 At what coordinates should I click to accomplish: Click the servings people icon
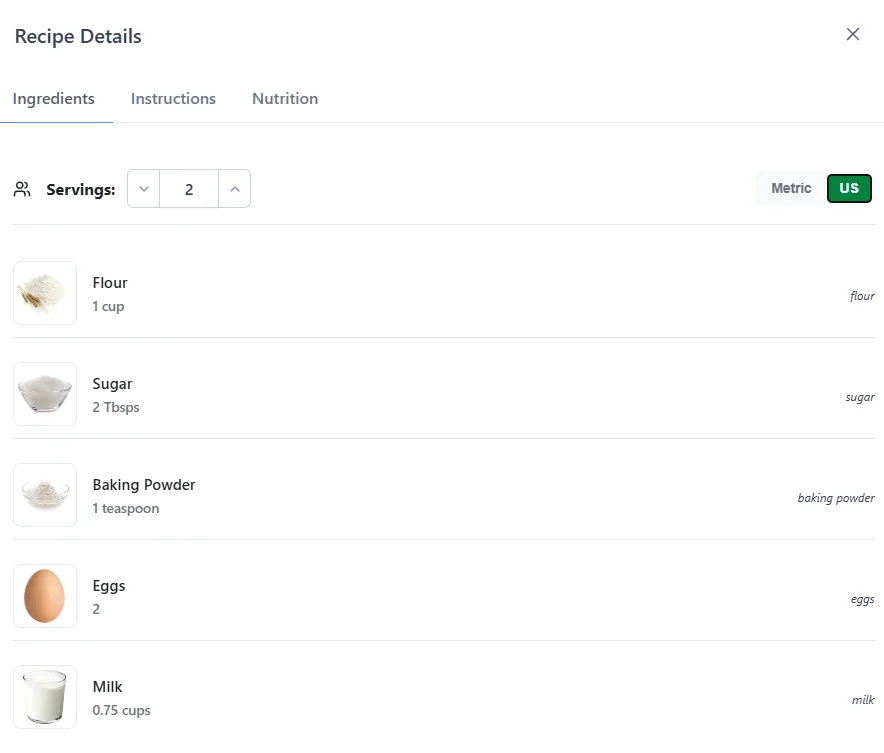(22, 189)
